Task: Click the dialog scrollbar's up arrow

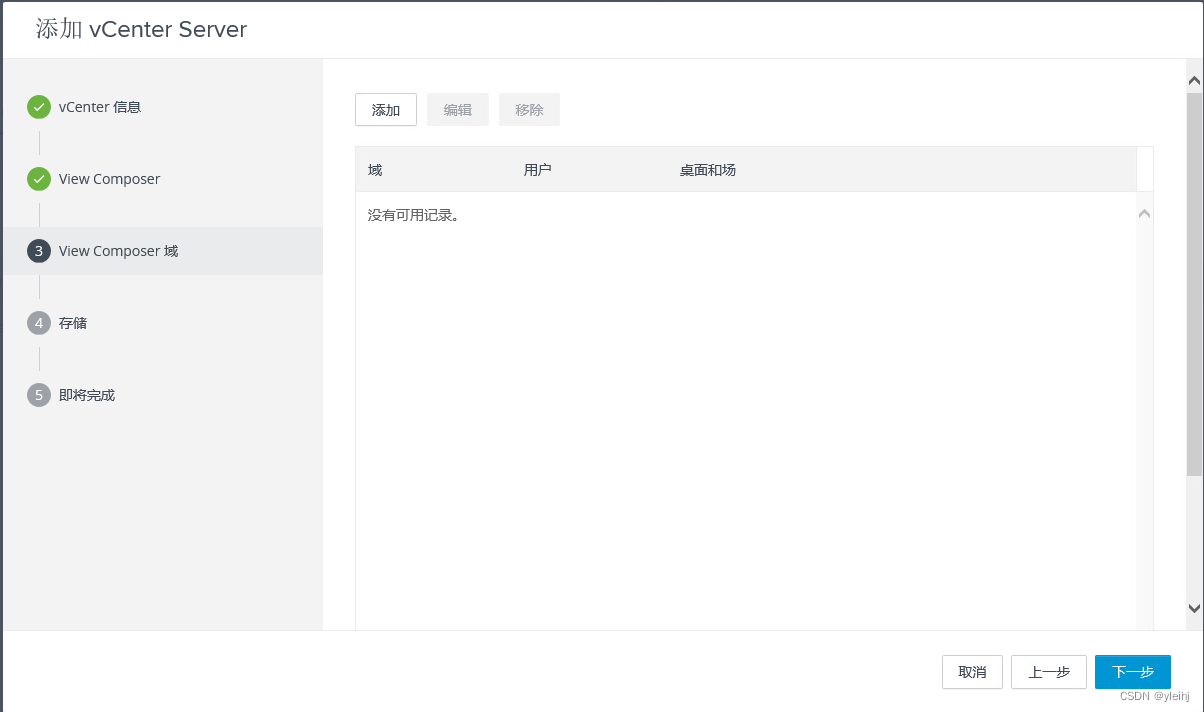Action: pos(1194,79)
